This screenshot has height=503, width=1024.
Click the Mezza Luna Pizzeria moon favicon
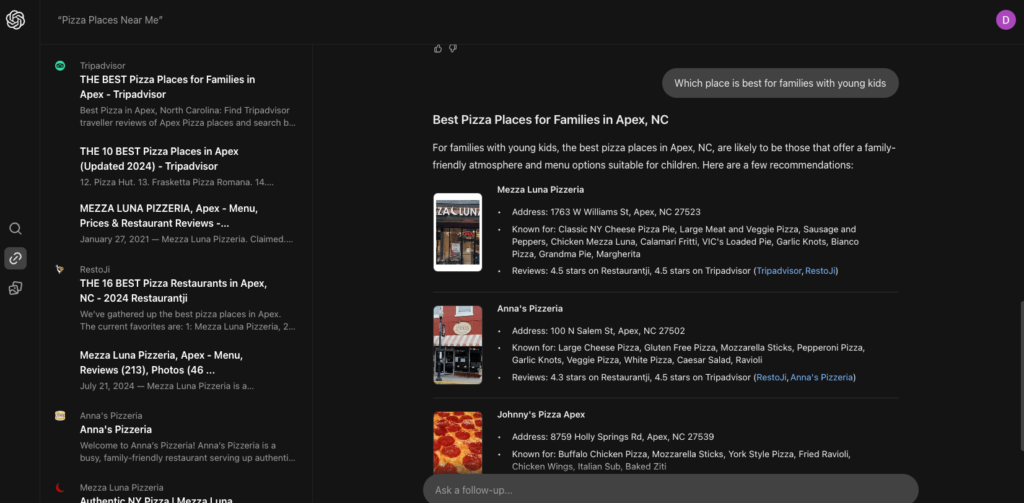(x=60, y=487)
